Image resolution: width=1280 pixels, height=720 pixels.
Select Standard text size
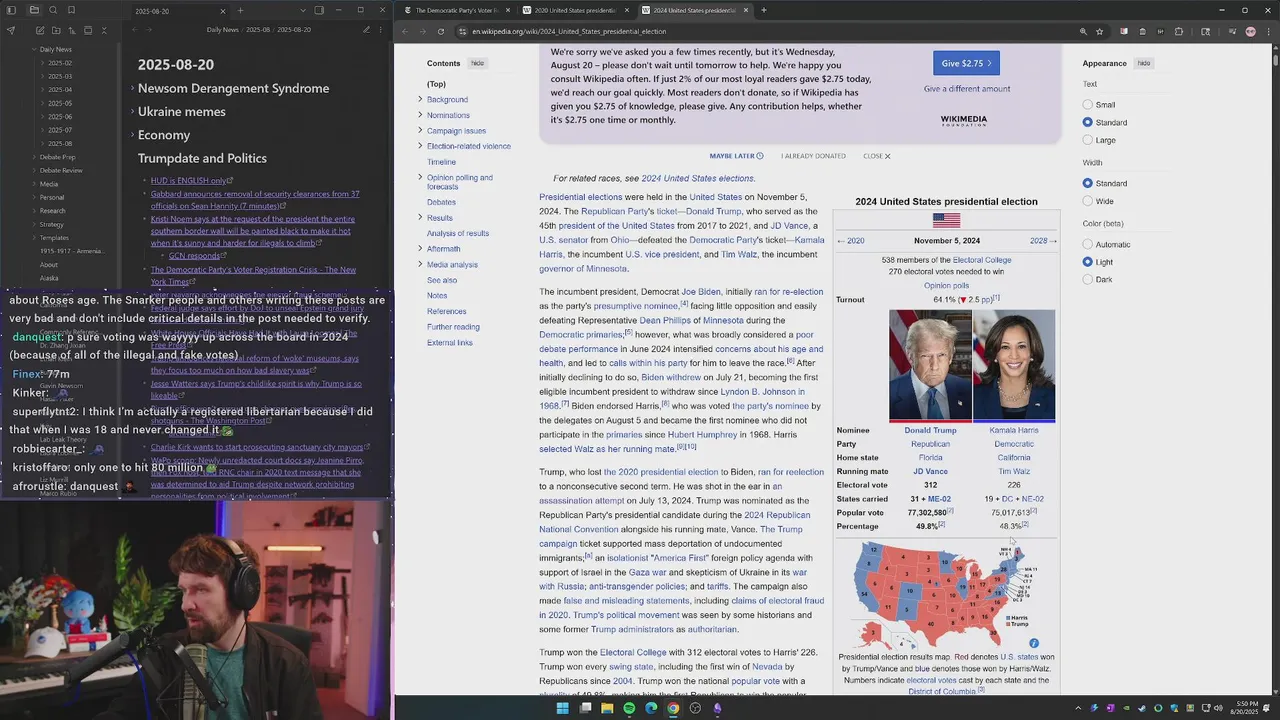(1088, 122)
